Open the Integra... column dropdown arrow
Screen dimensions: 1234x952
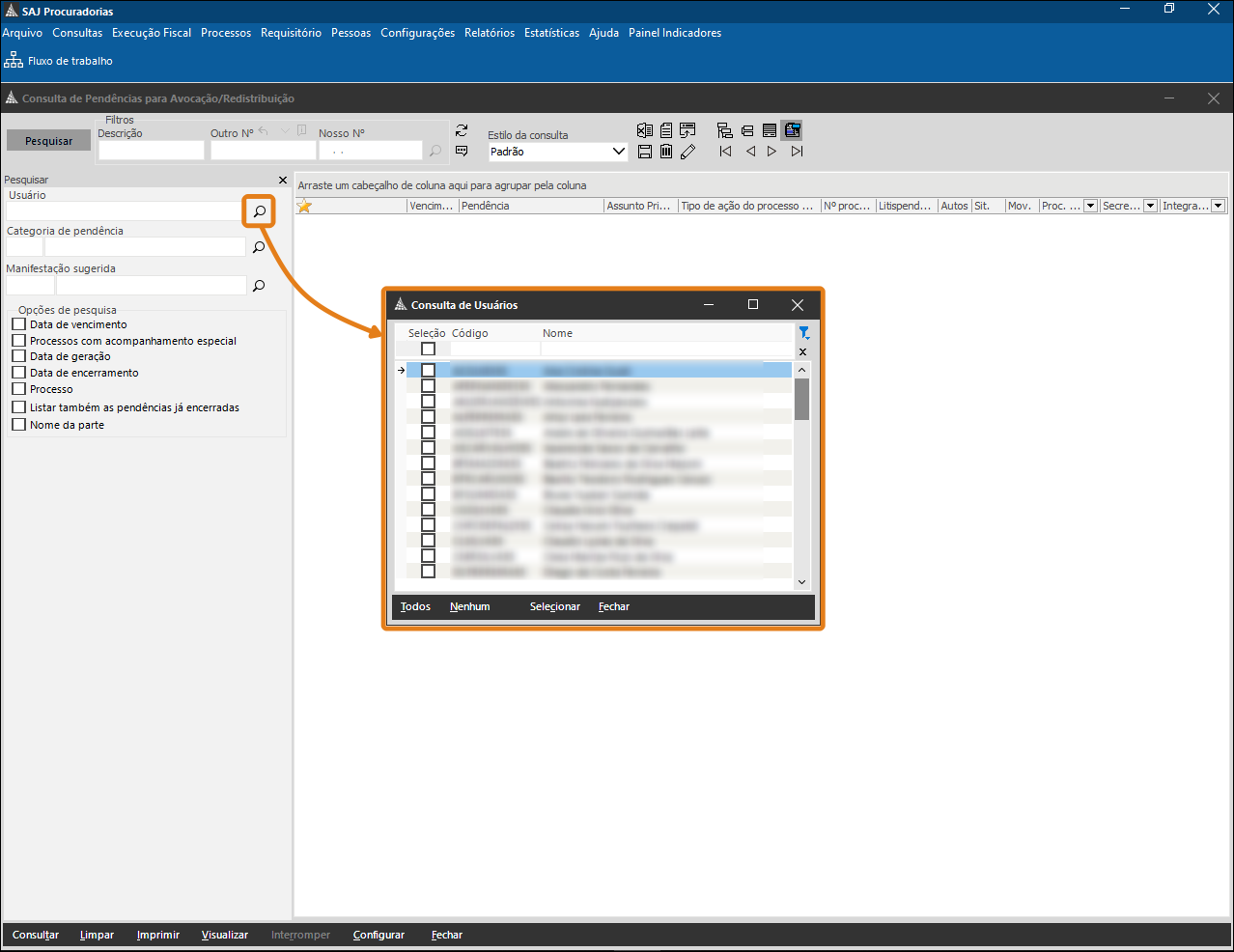coord(1218,206)
